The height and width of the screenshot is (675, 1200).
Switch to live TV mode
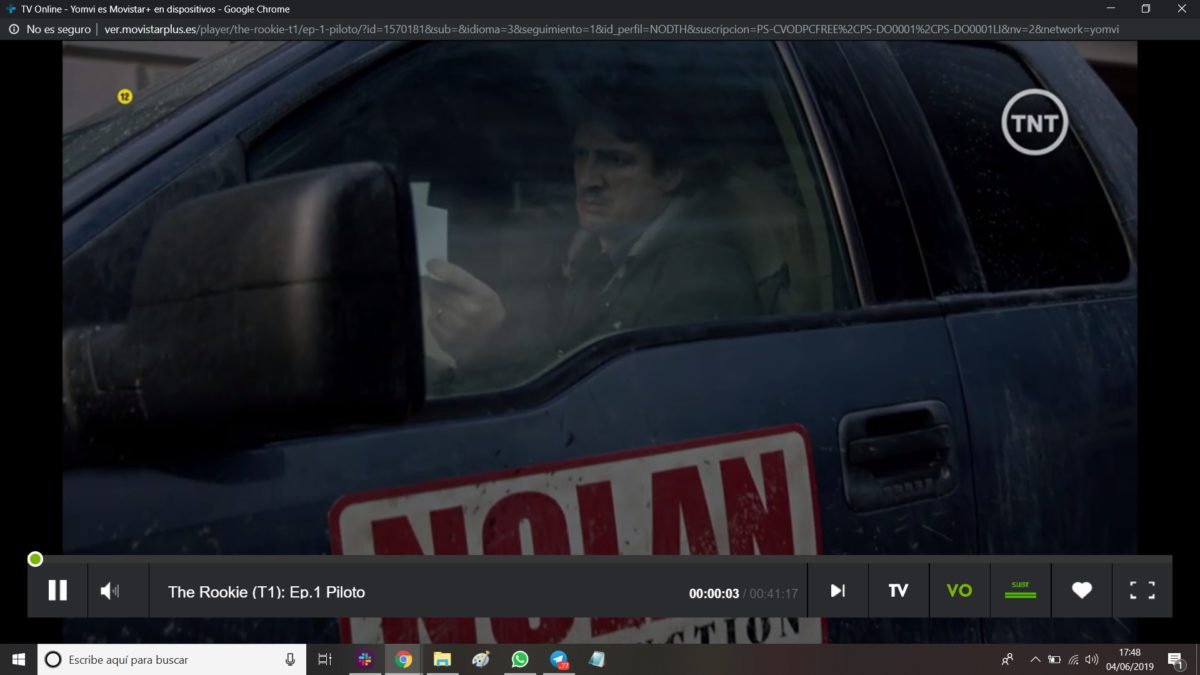[898, 591]
